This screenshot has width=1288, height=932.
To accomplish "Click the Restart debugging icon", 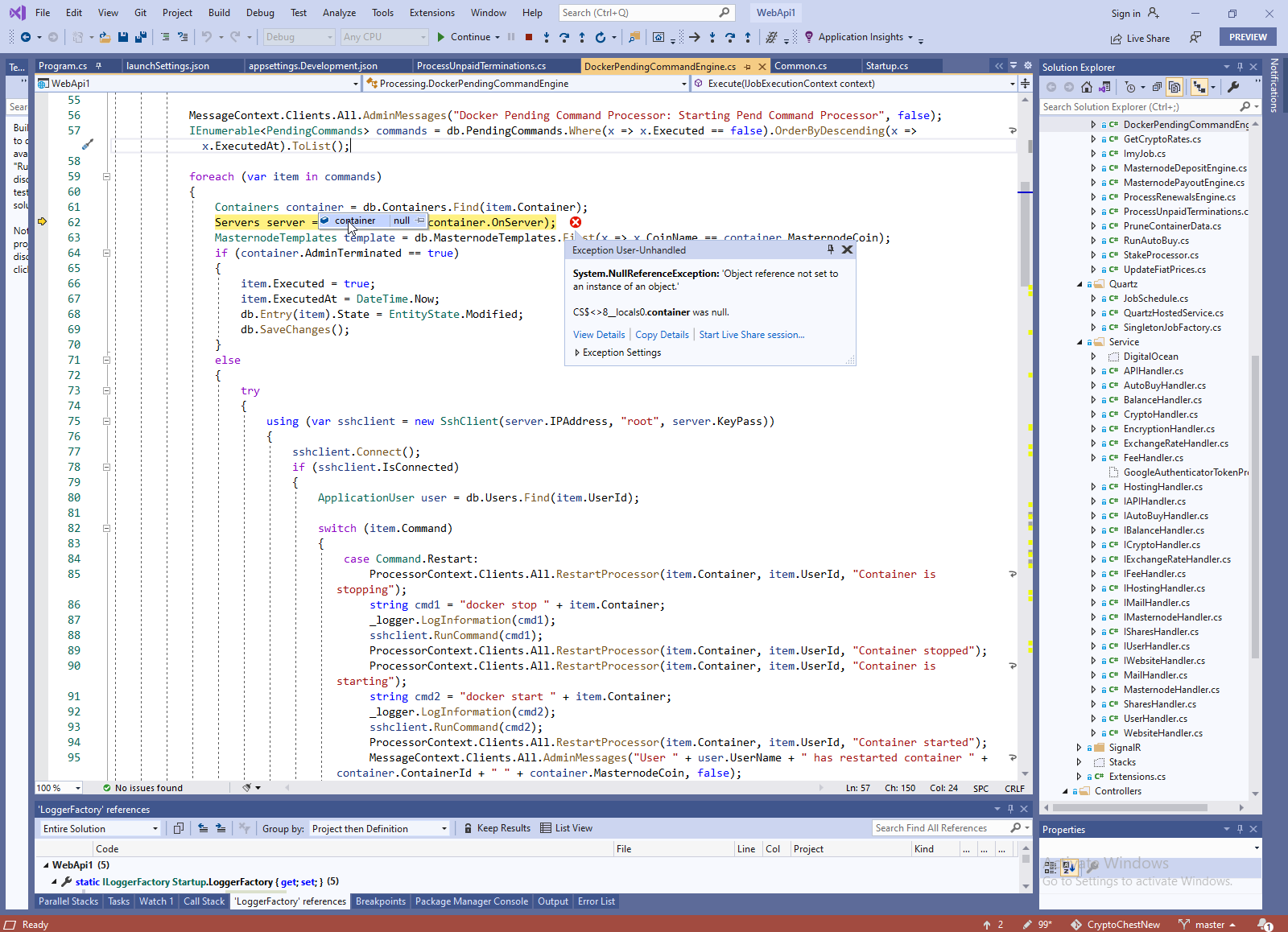I will 600,37.
